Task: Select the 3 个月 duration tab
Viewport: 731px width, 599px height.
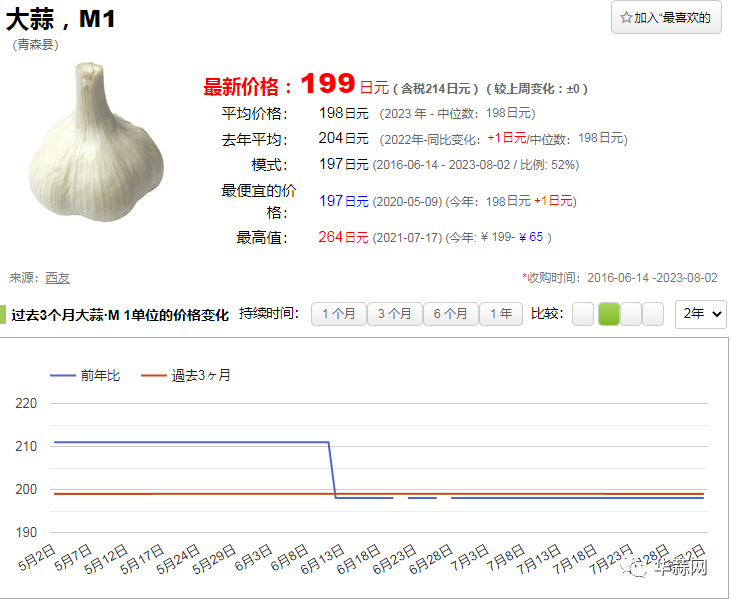Action: click(394, 314)
